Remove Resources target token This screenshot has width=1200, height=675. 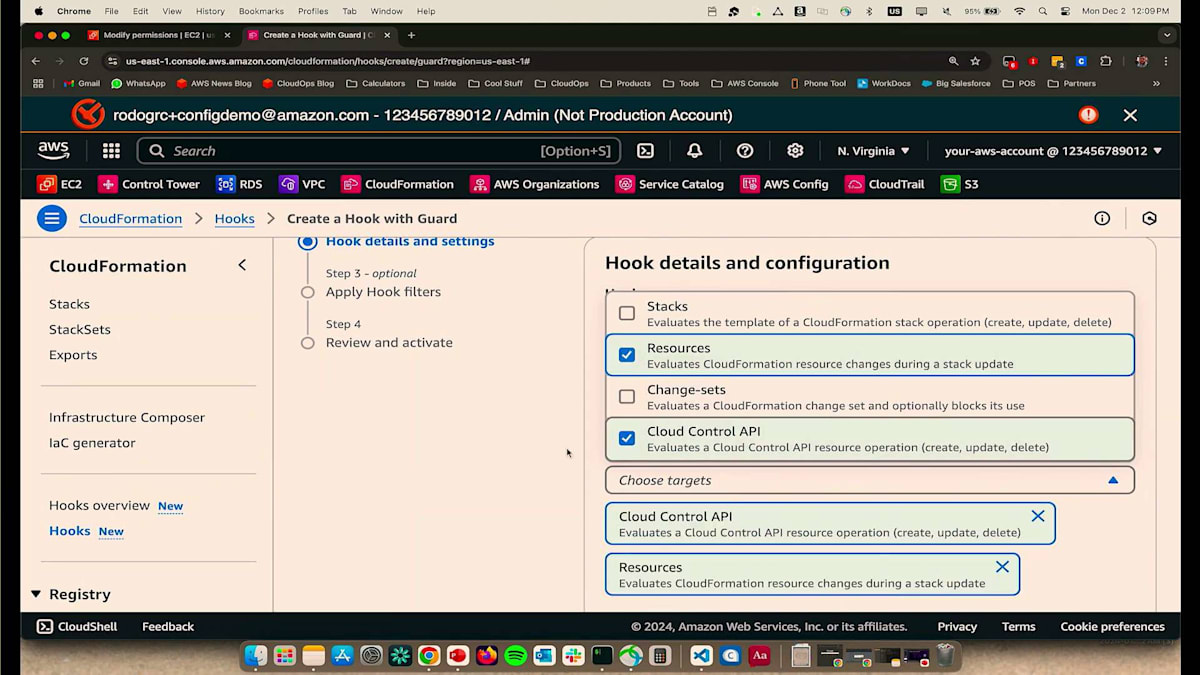pyautogui.click(x=1002, y=567)
